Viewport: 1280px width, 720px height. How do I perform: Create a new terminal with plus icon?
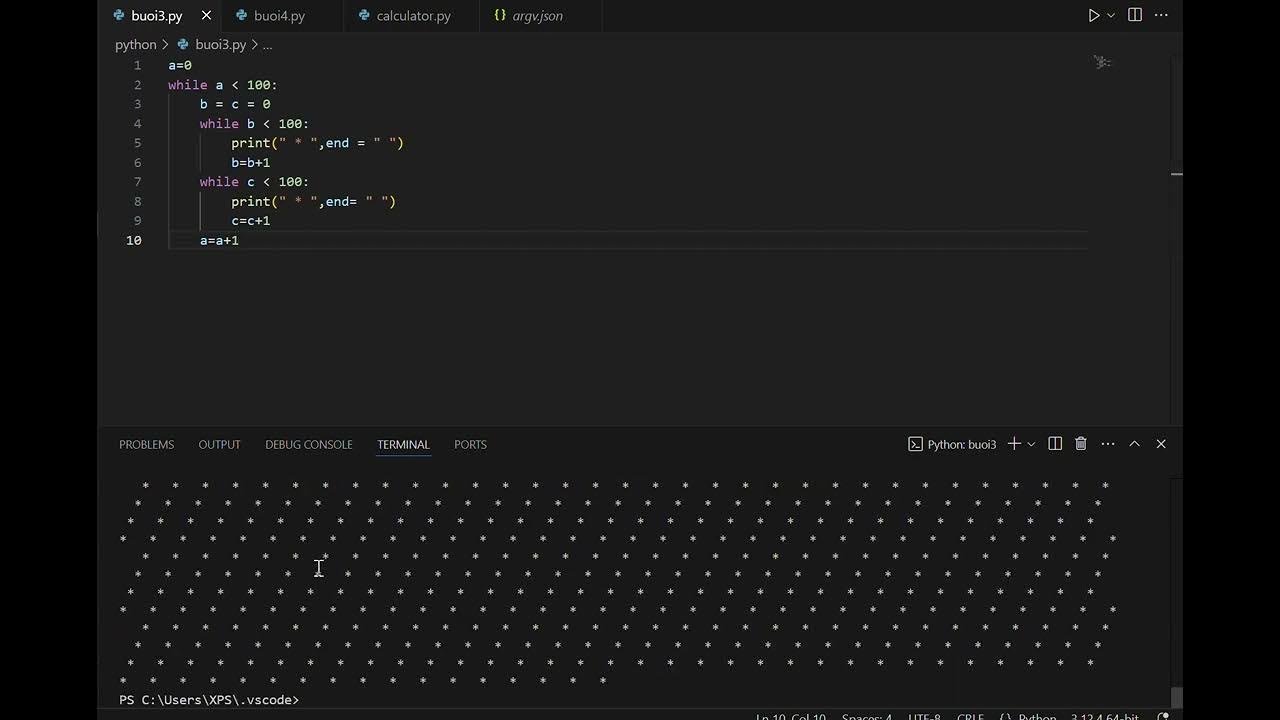click(1014, 444)
